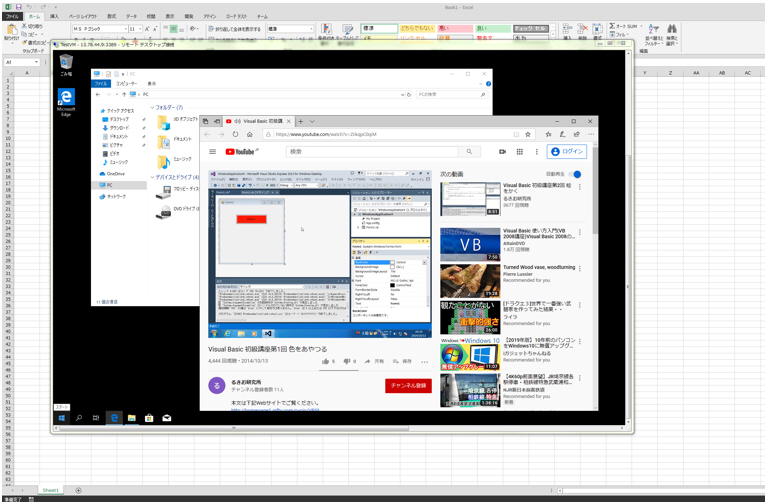This screenshot has width=766, height=503.
Task: Click the like thumbs-up icon under video
Action: coord(325,361)
